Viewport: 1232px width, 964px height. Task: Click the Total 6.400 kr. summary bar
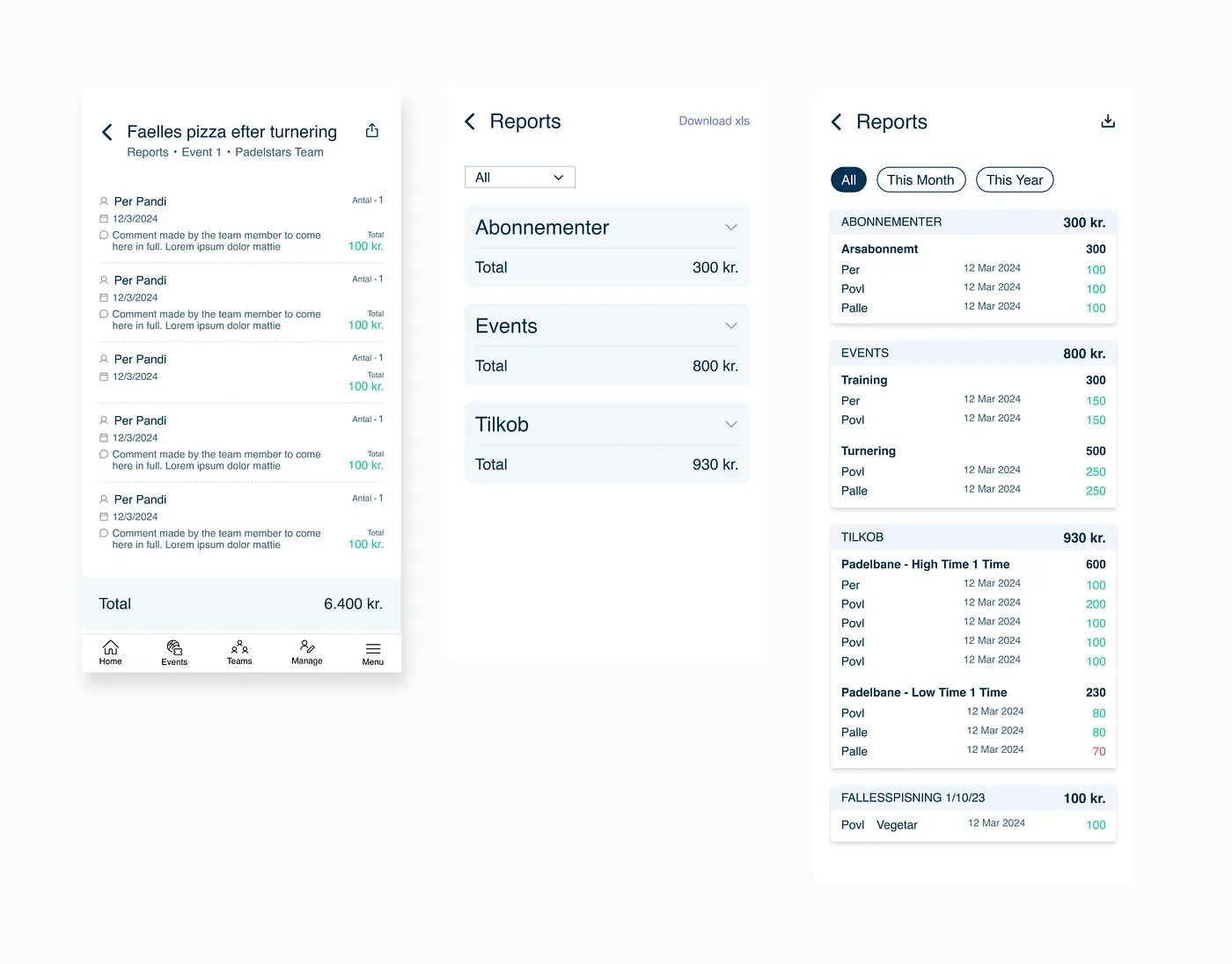click(x=241, y=604)
